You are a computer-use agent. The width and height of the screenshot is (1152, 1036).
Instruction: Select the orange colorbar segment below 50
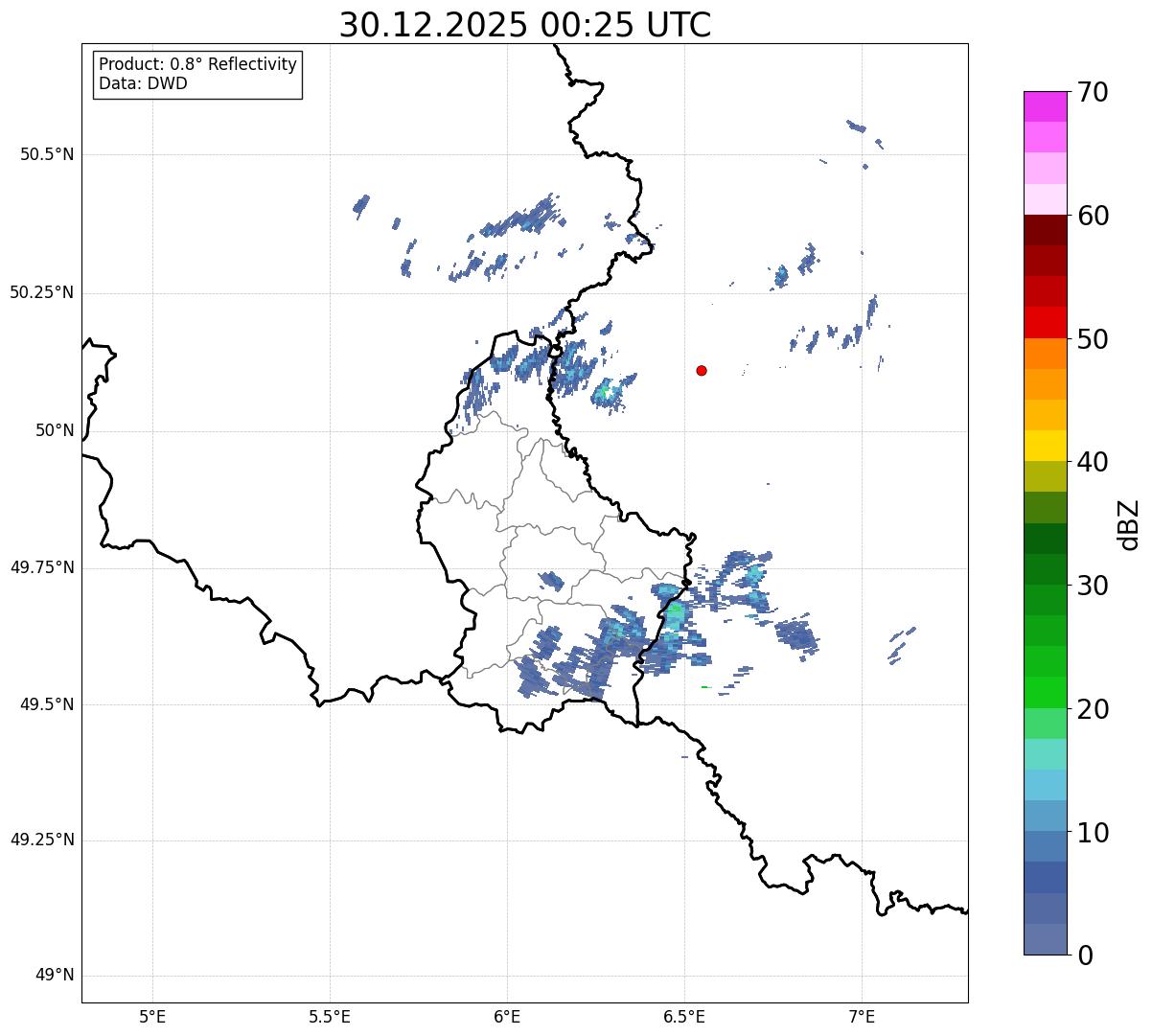(x=1045, y=354)
